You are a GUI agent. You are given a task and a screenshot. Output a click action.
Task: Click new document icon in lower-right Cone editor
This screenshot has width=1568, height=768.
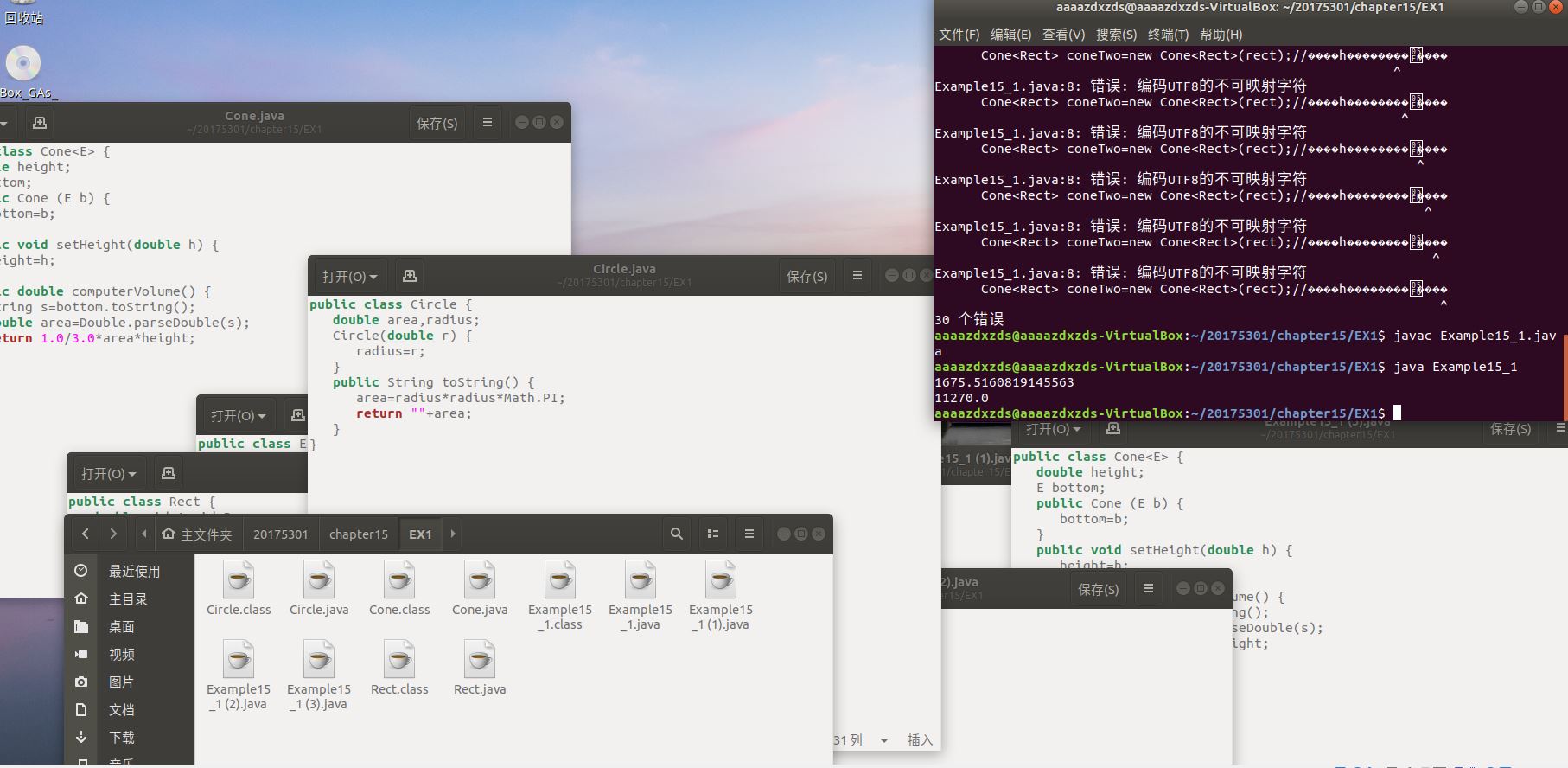[x=1113, y=429]
